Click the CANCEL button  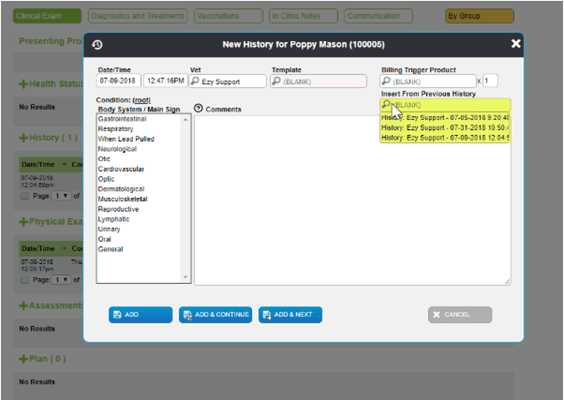pos(460,315)
